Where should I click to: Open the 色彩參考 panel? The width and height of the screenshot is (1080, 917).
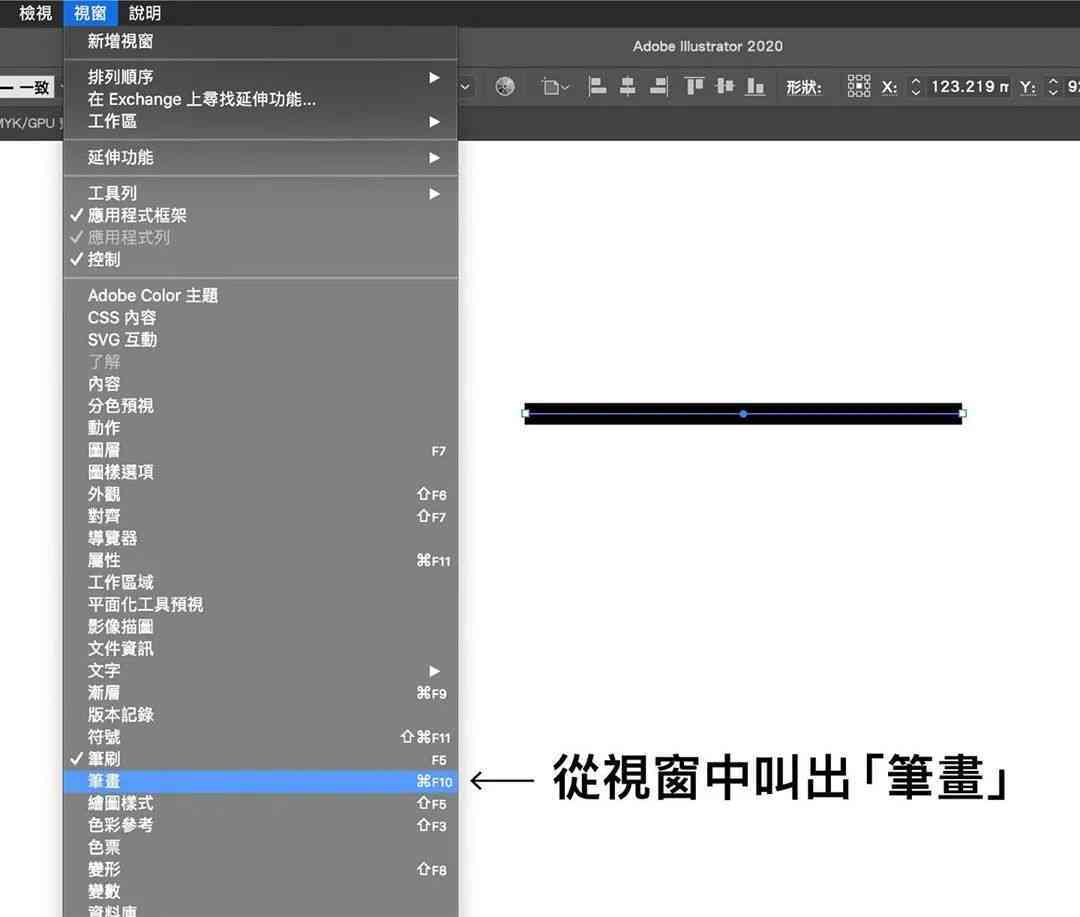260,825
